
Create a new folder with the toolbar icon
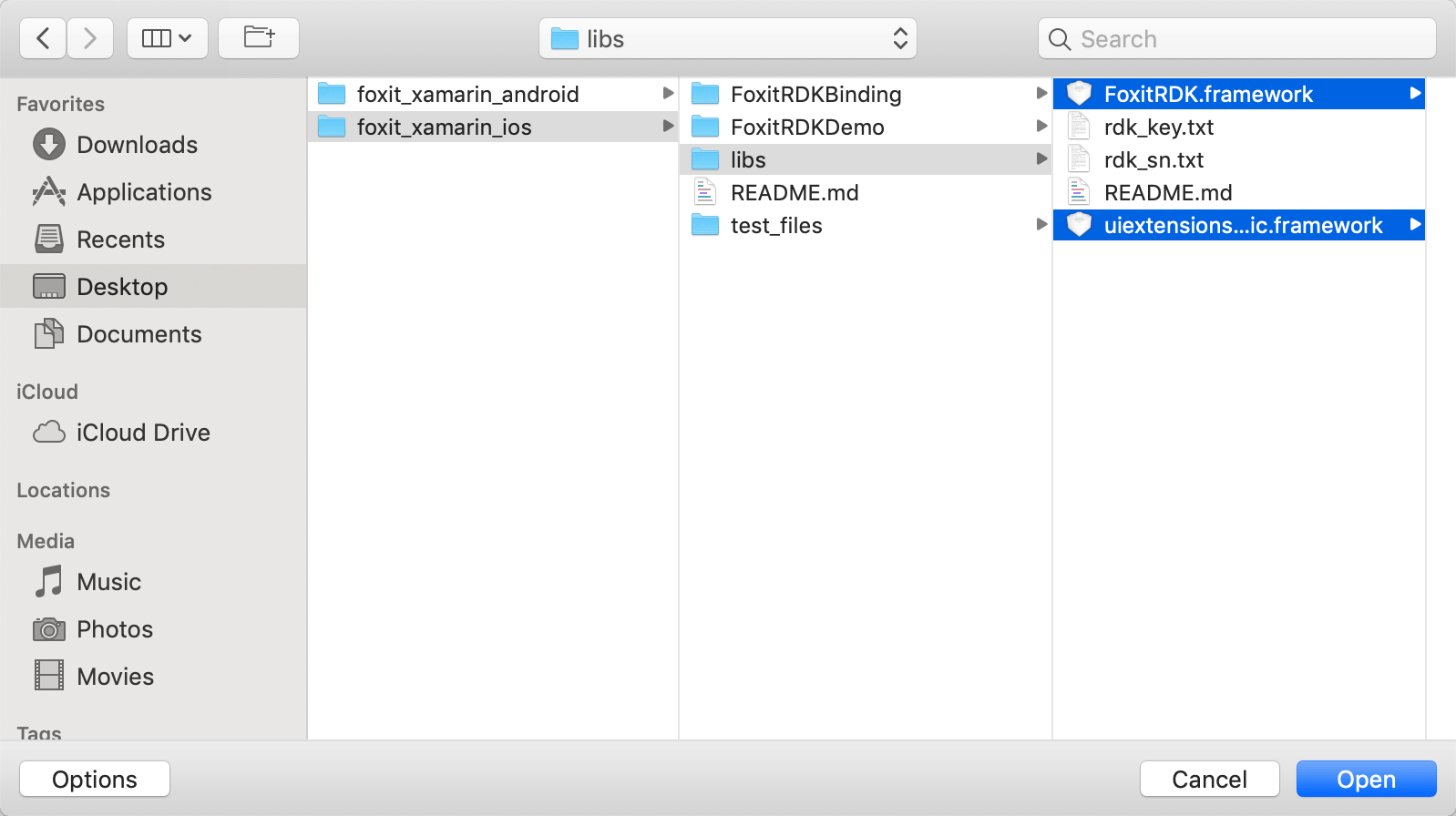(x=259, y=38)
